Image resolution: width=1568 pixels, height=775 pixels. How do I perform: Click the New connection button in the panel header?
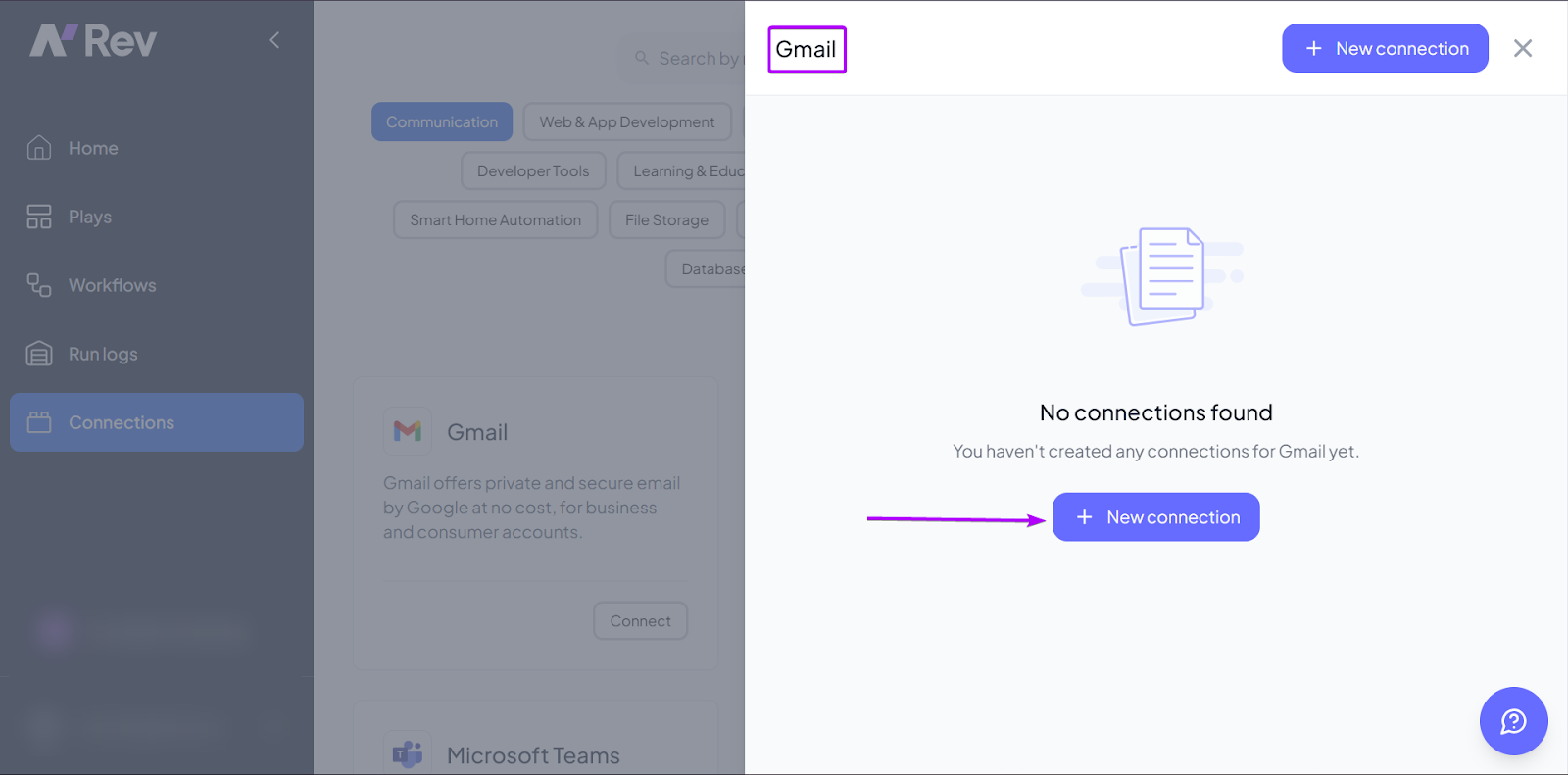[1385, 48]
